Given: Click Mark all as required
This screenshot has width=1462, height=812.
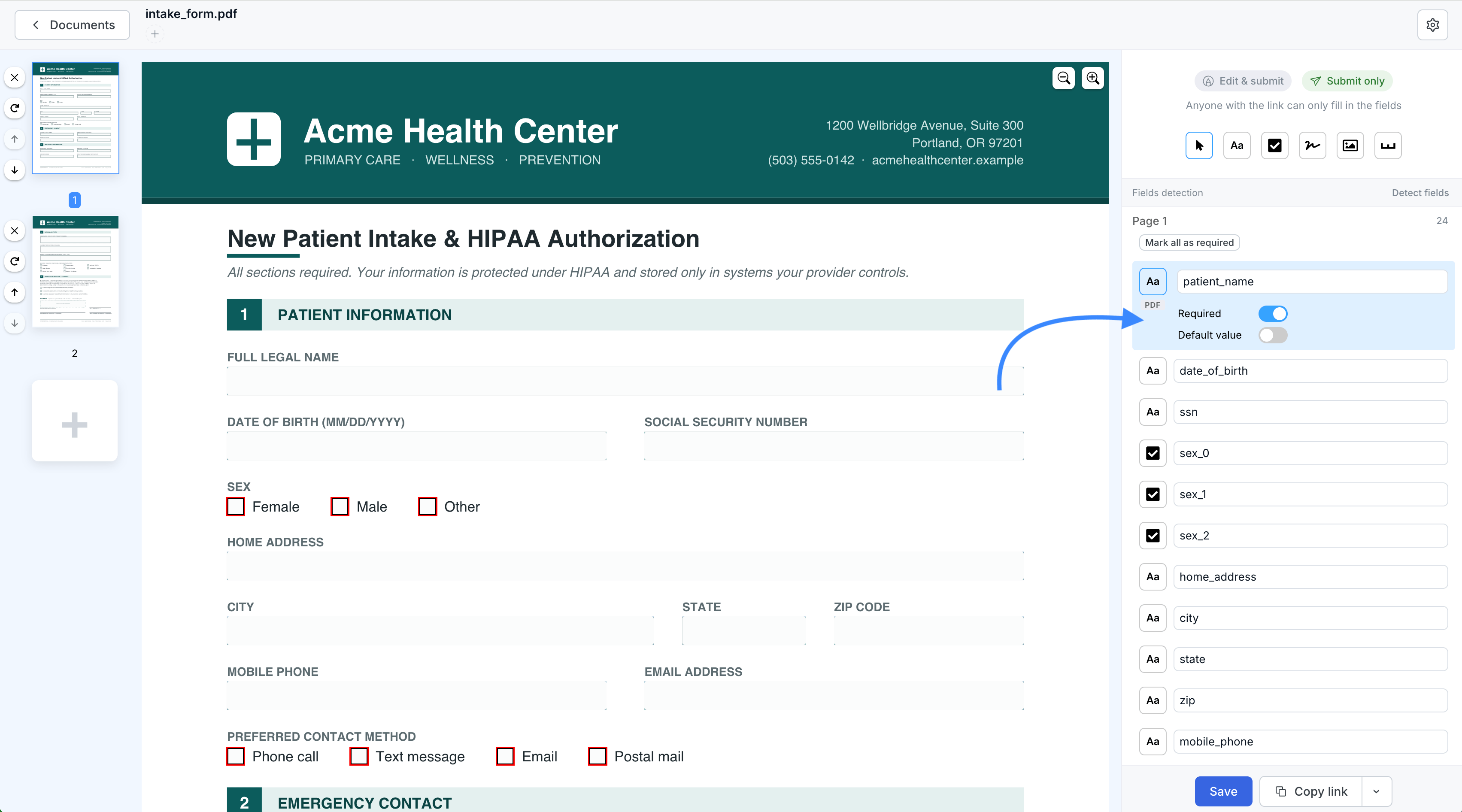Looking at the screenshot, I should pos(1189,243).
